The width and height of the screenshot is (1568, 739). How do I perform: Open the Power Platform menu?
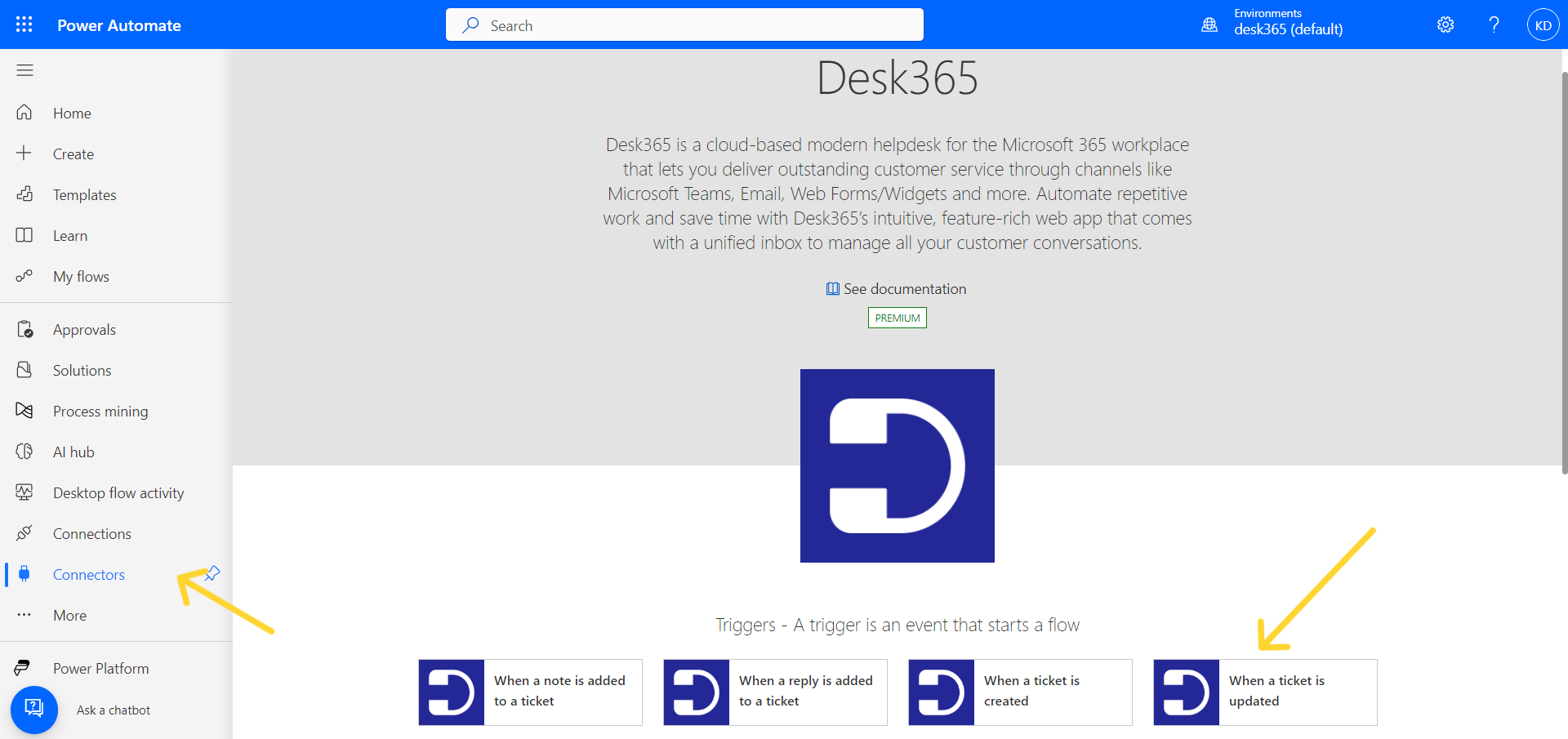pos(100,667)
